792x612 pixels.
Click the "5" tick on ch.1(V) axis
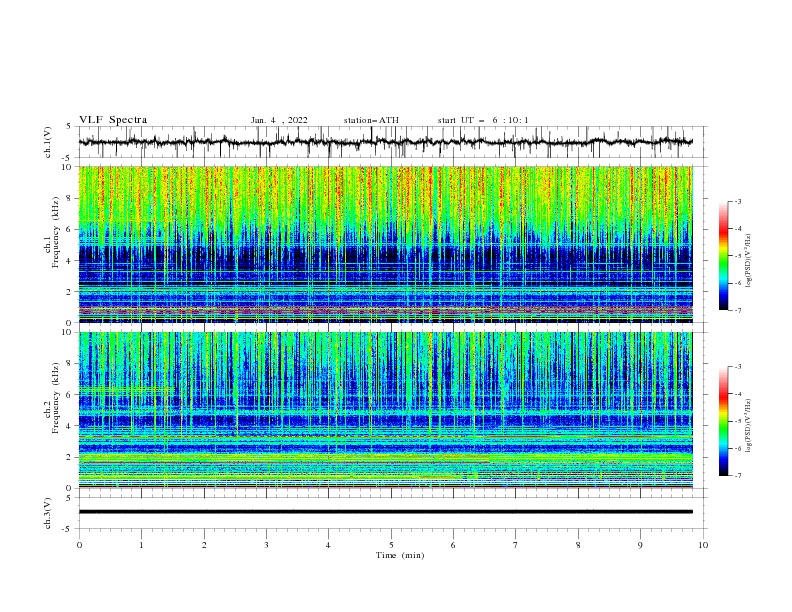69,126
